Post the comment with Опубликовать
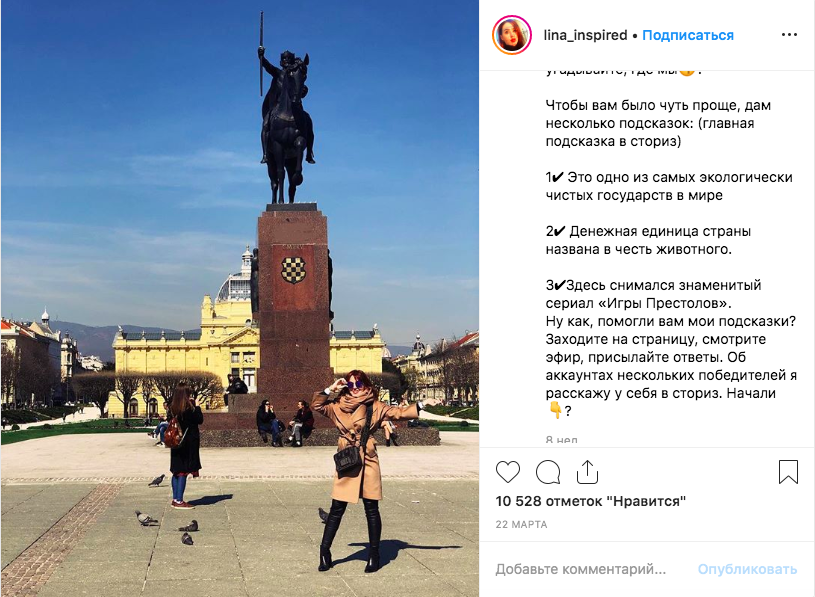815x597 pixels. (747, 569)
